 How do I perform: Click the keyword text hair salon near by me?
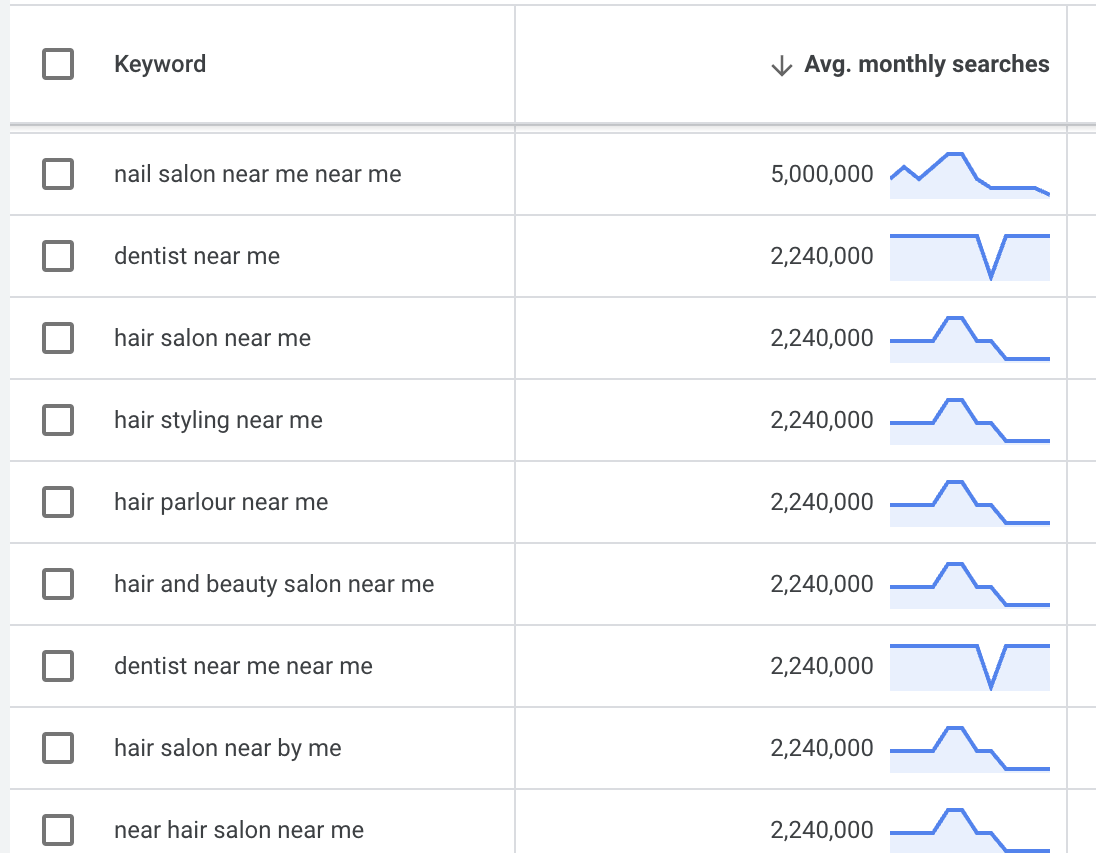click(x=228, y=749)
